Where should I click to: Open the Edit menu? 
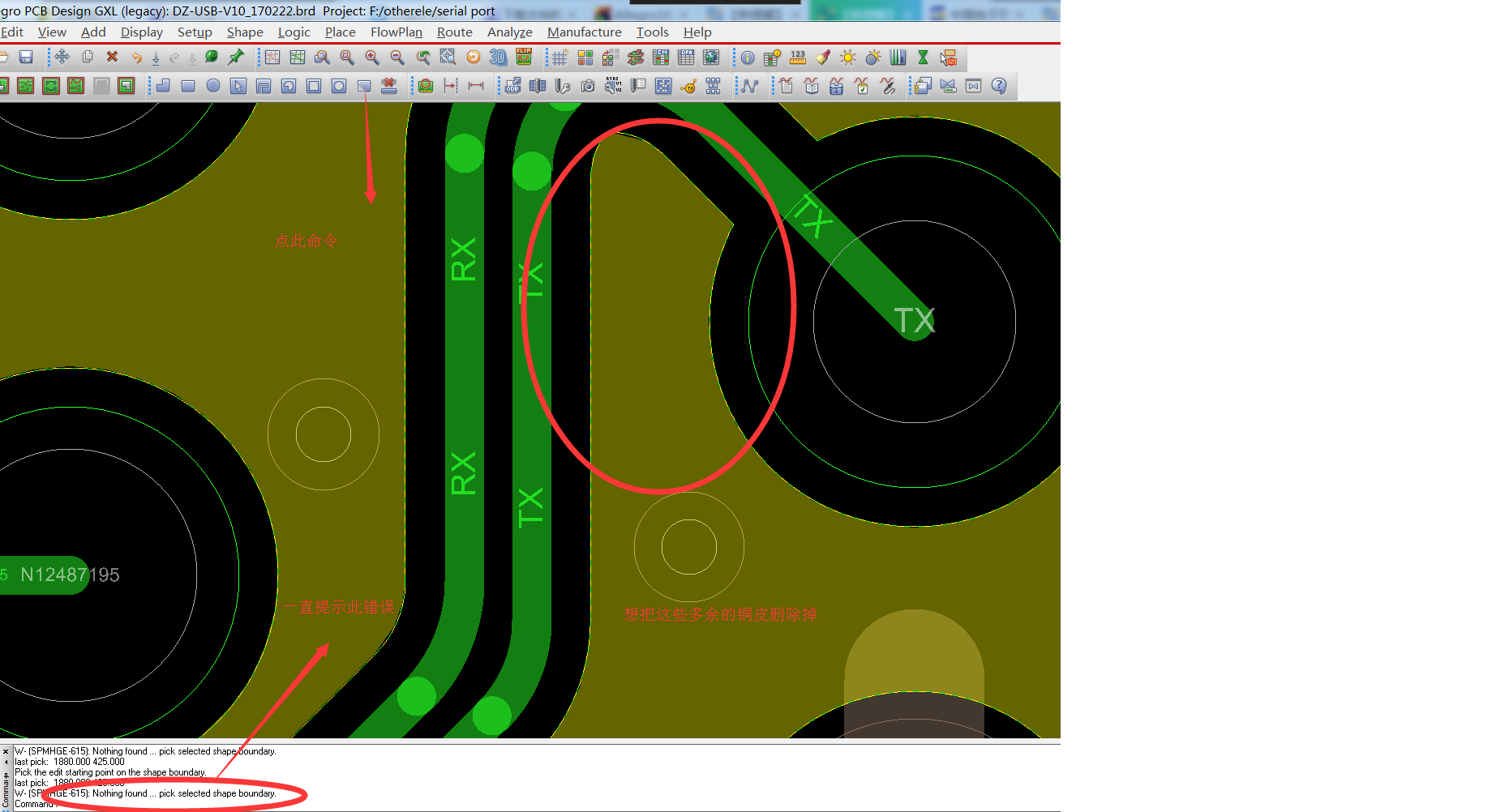click(11, 32)
